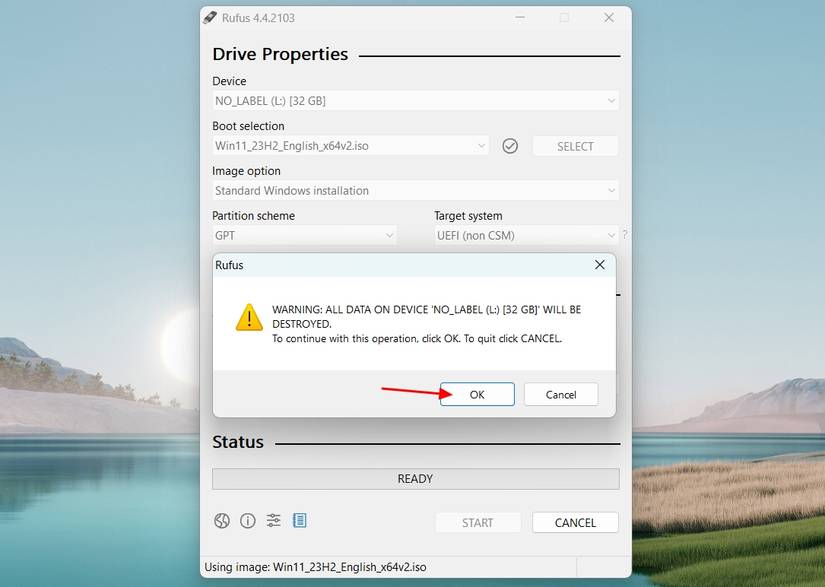Image resolution: width=825 pixels, height=587 pixels.
Task: Confirm the data destruction warning with OK
Action: (477, 394)
